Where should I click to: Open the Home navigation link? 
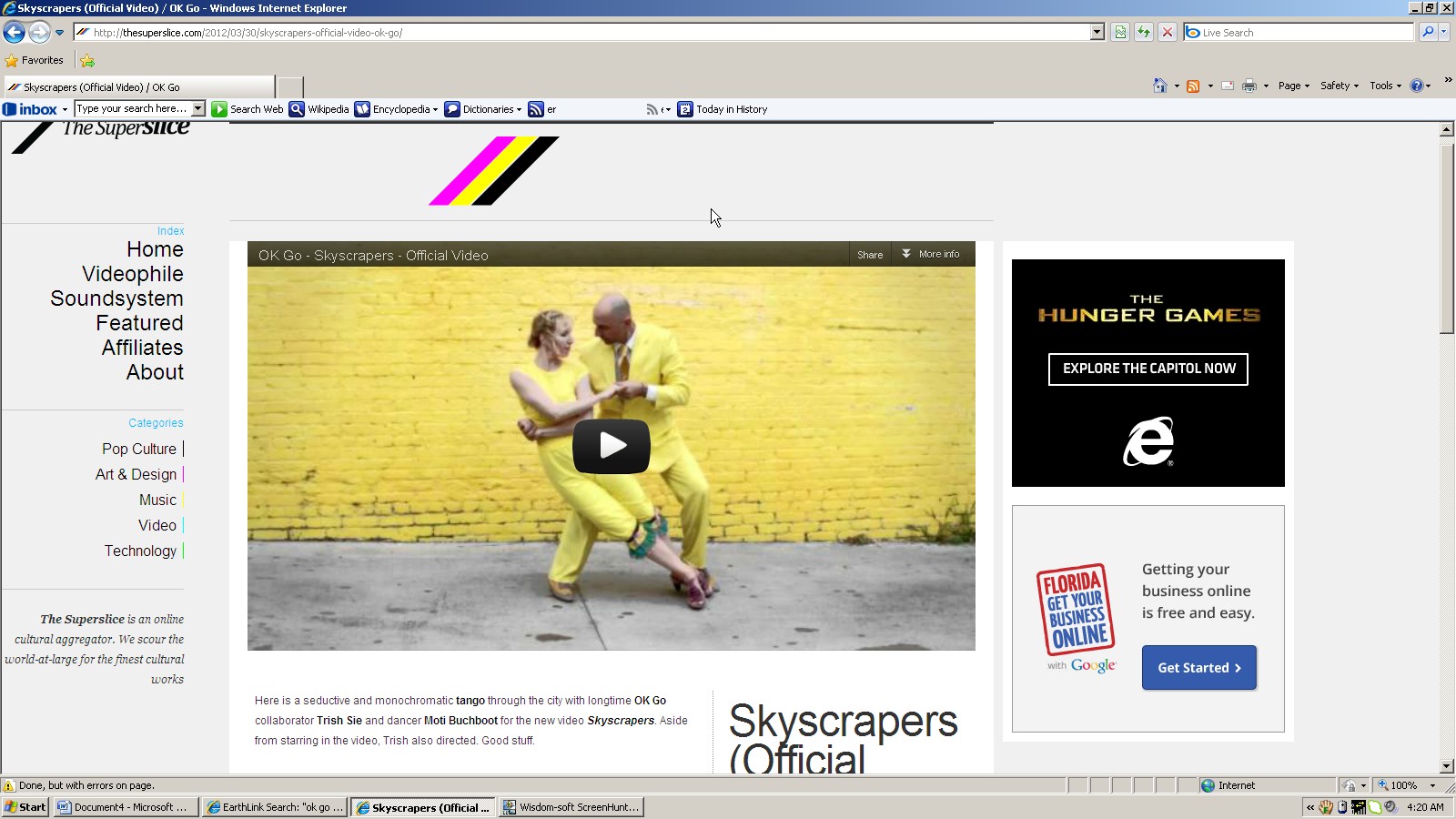(155, 249)
